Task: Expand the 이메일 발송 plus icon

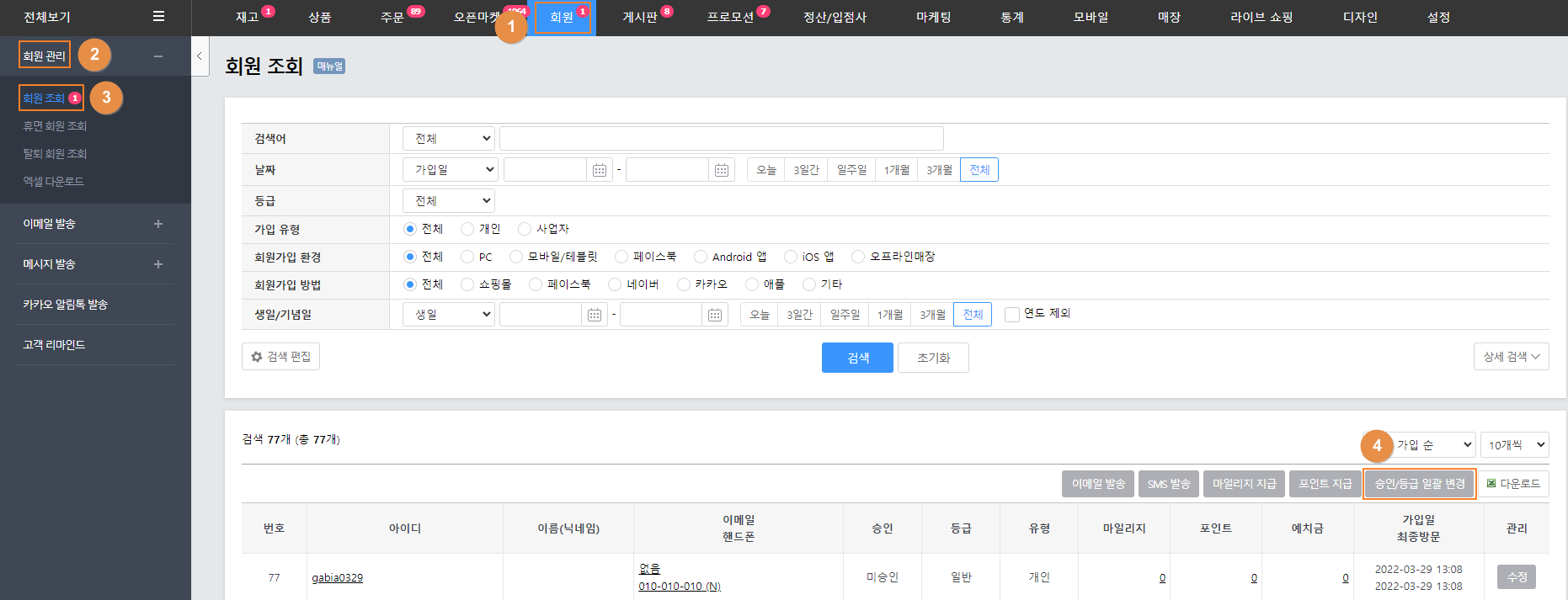Action: click(x=158, y=224)
